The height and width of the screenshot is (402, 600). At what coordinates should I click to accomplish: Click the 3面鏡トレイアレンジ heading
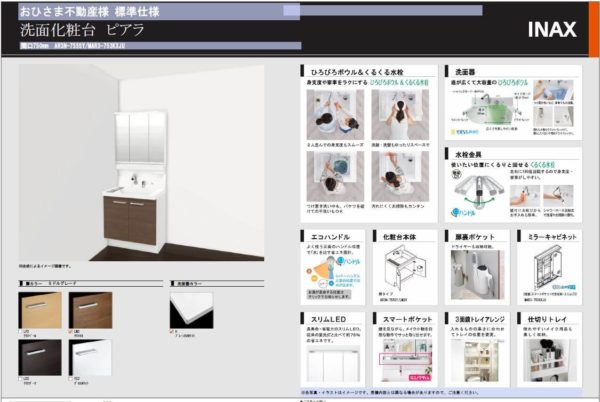480,319
